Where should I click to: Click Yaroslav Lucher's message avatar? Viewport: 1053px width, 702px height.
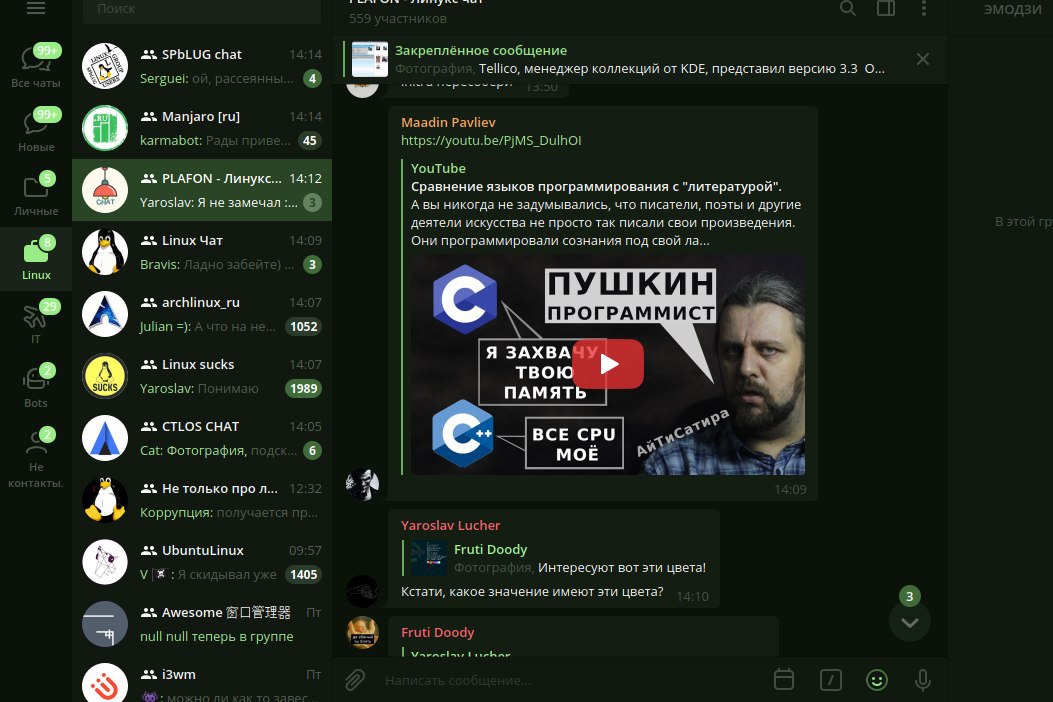click(x=362, y=591)
